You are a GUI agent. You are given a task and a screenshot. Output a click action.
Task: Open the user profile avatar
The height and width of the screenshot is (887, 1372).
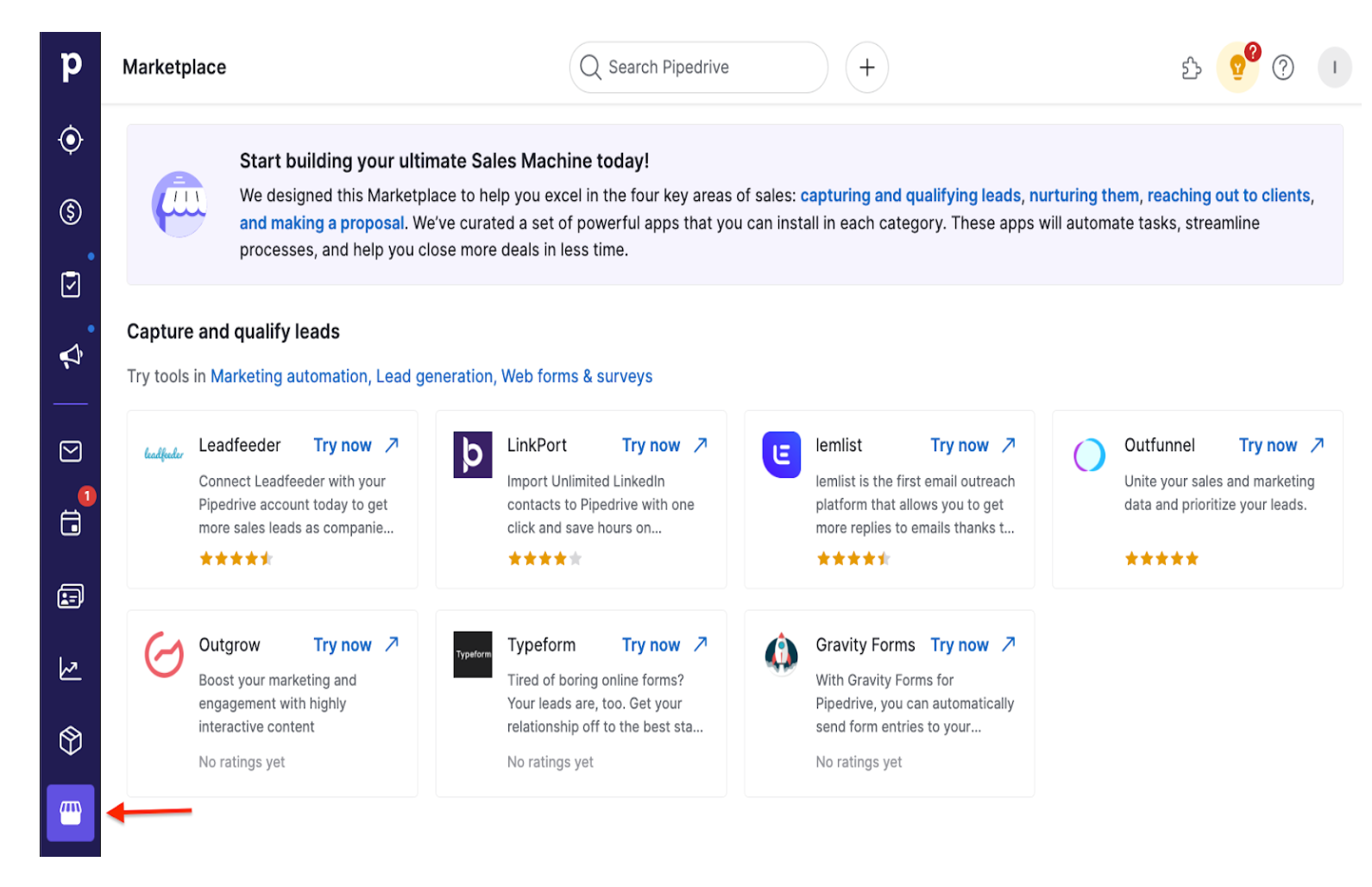point(1334,67)
